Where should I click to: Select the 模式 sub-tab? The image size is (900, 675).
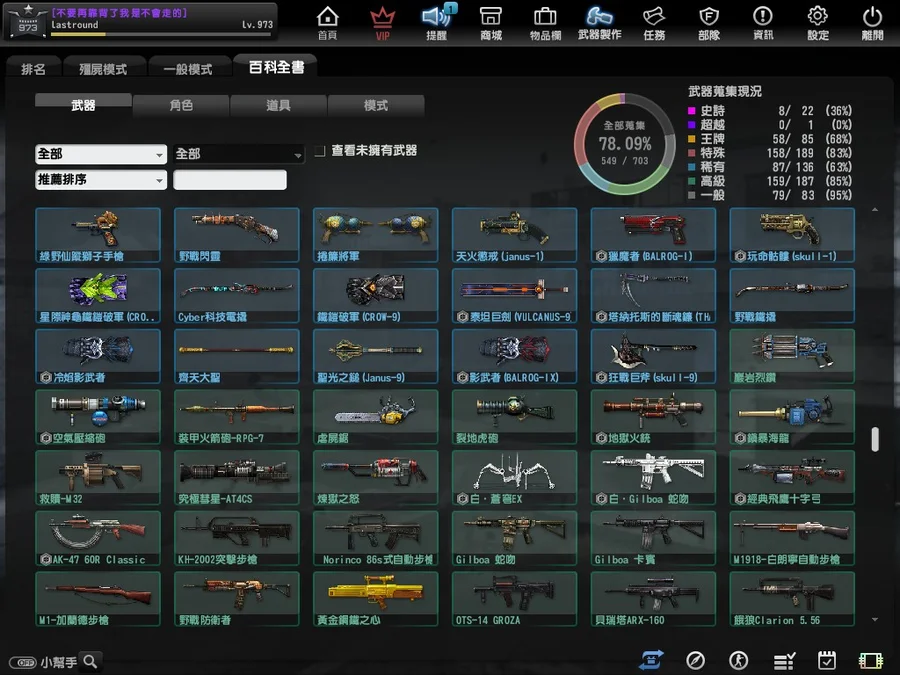pos(376,105)
